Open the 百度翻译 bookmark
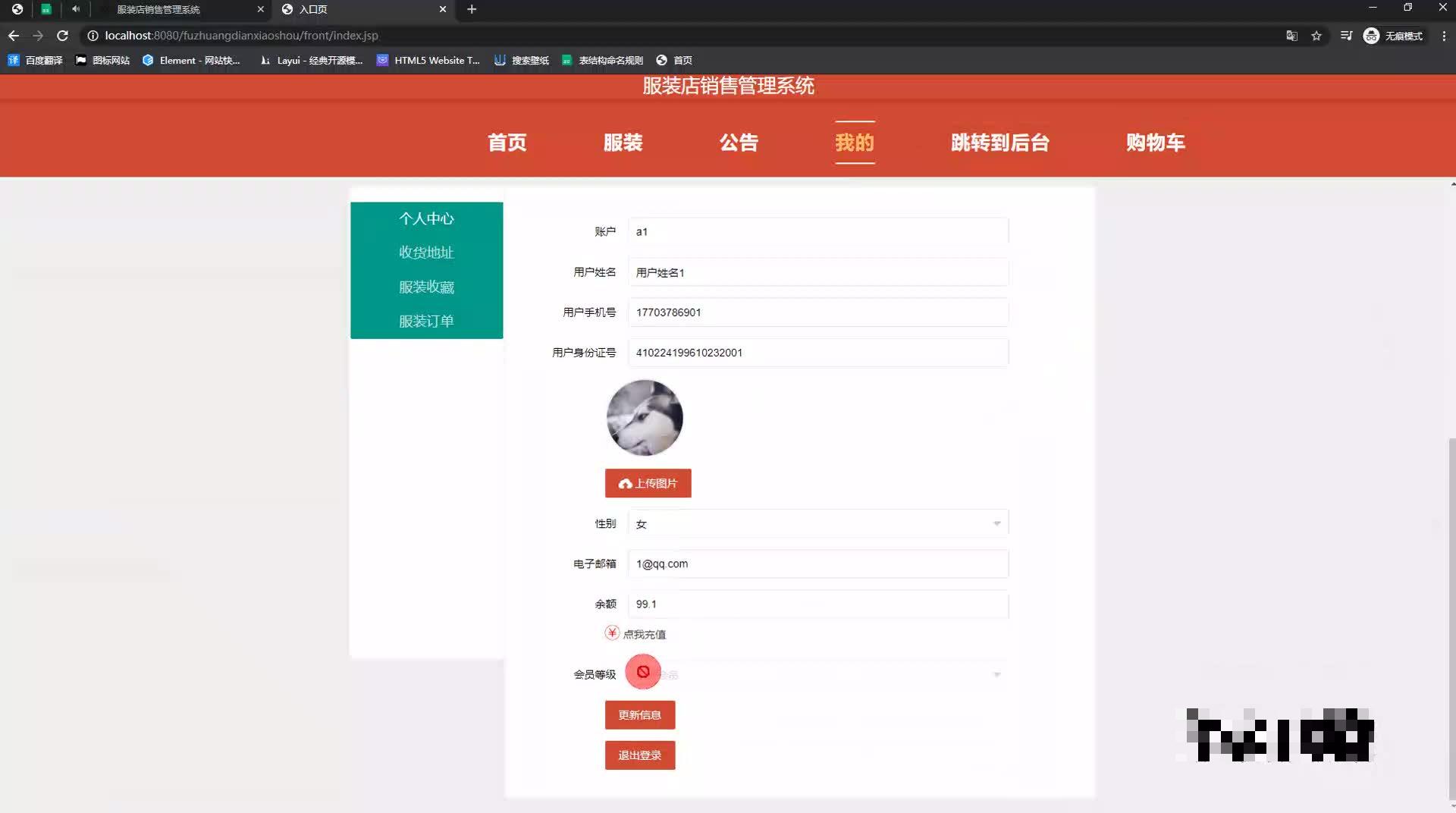The width and height of the screenshot is (1456, 813). point(36,60)
